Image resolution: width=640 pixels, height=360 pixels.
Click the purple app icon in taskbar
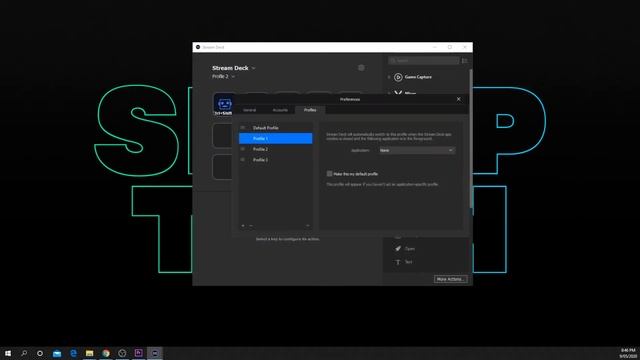click(x=138, y=353)
